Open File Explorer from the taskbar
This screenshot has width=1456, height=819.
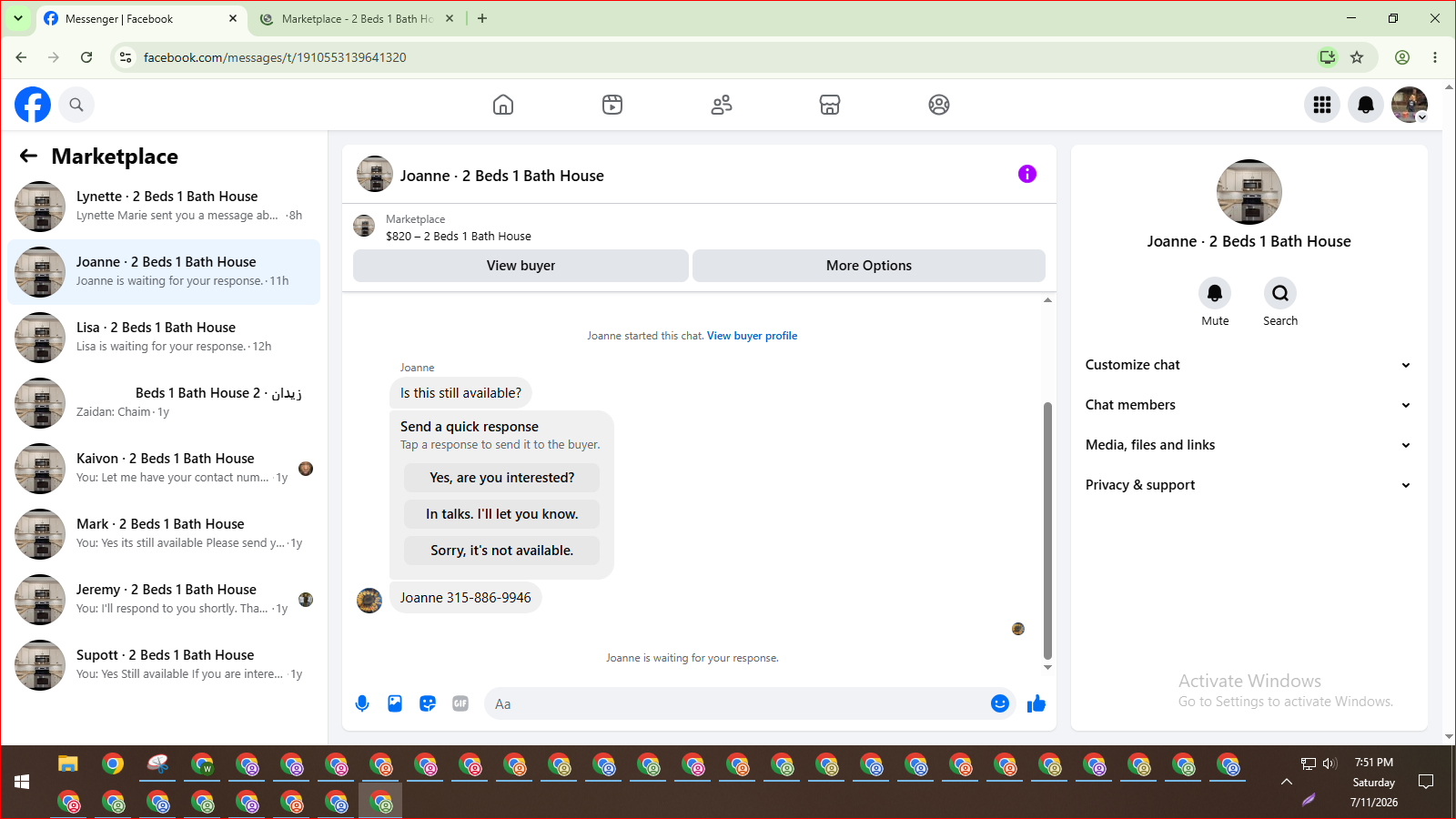click(68, 763)
